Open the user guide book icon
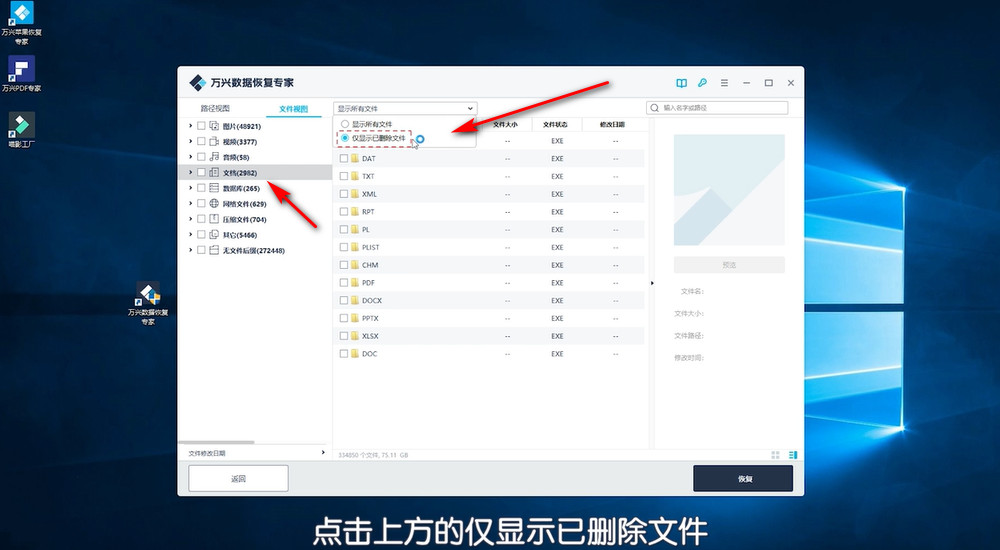This screenshot has width=1000, height=550. [x=682, y=83]
